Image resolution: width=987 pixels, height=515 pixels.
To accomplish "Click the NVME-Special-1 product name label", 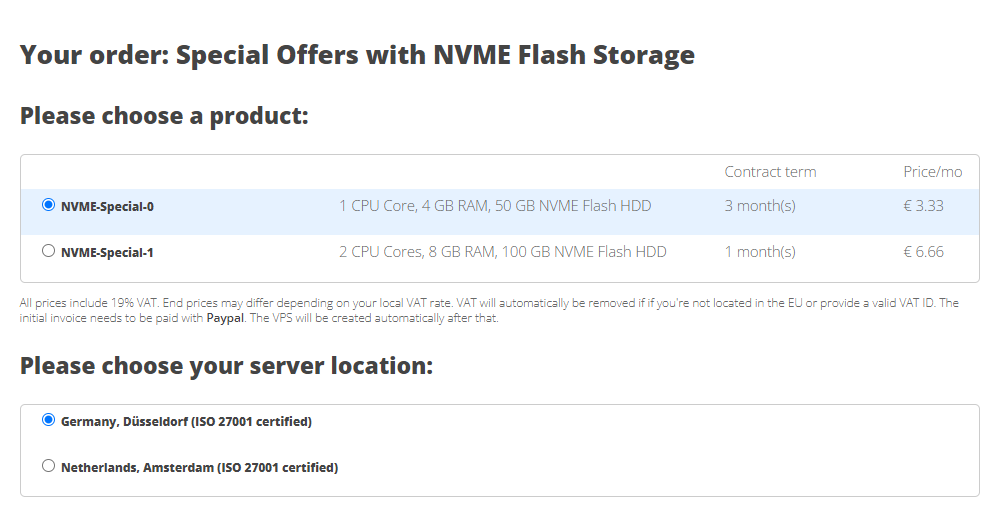I will (107, 253).
